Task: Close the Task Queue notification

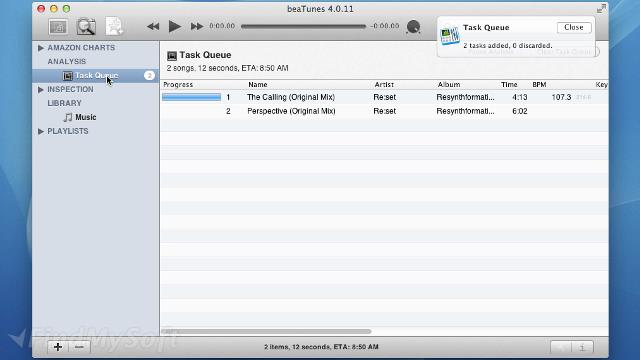Action: [573, 27]
